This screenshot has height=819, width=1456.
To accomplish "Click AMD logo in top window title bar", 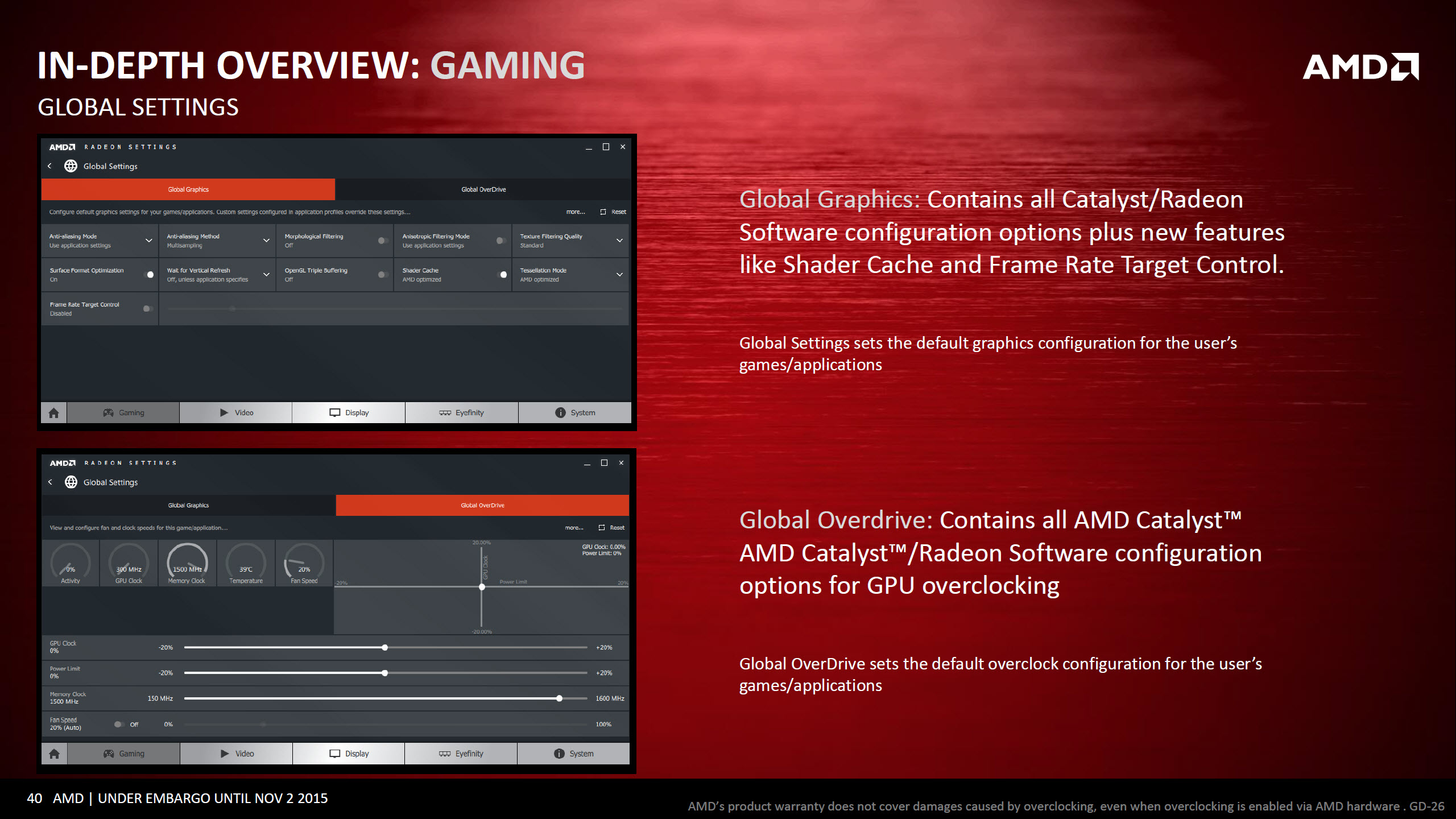I will [x=62, y=147].
